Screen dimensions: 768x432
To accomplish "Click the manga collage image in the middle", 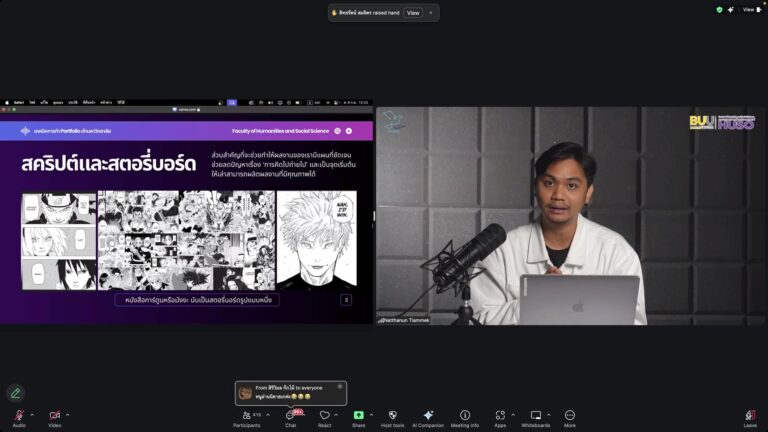I will click(x=187, y=240).
